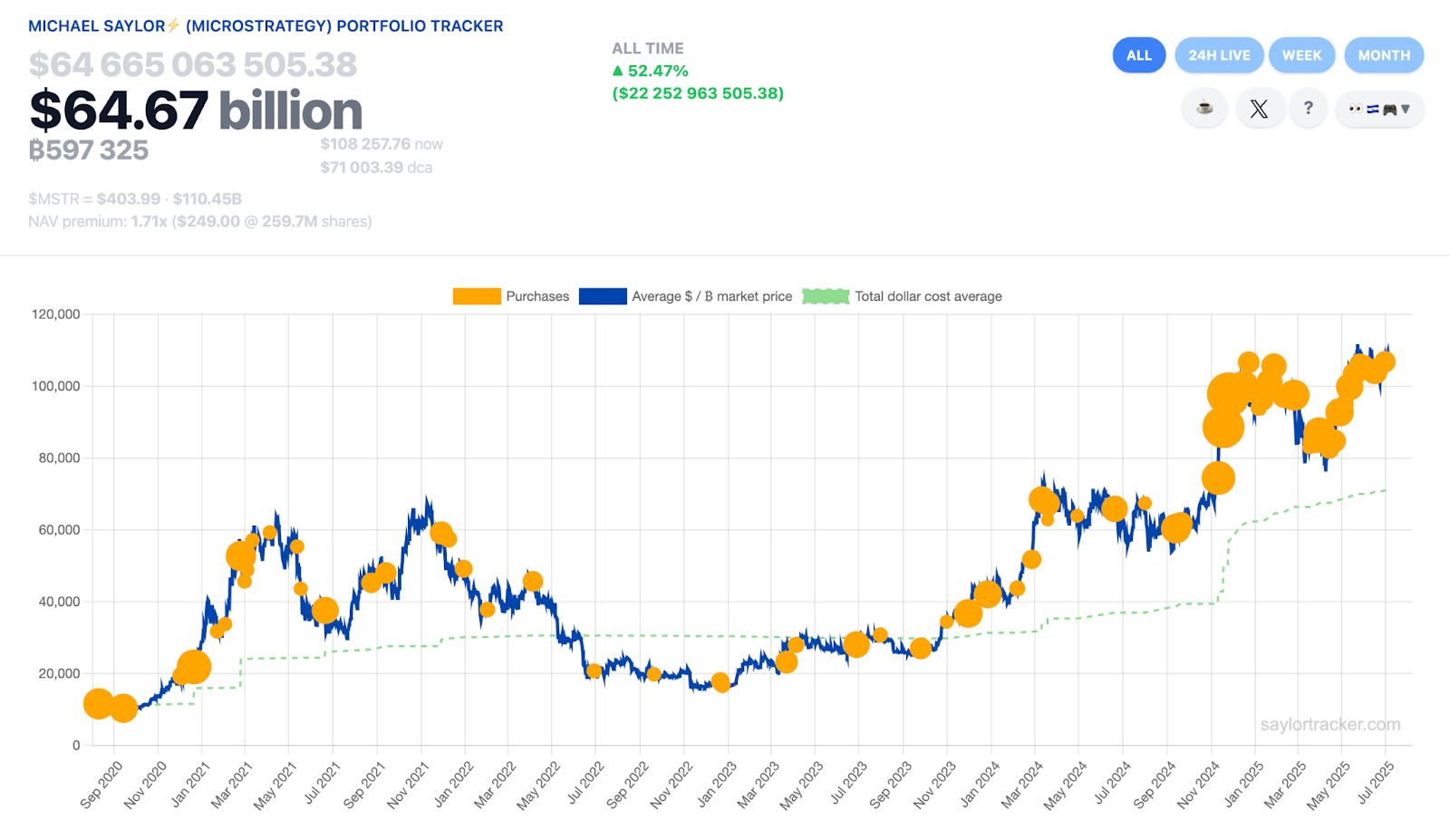Image resolution: width=1450 pixels, height=840 pixels.
Task: Expand the eyes-flag-gamepad dropdown menu
Action: [x=1379, y=109]
